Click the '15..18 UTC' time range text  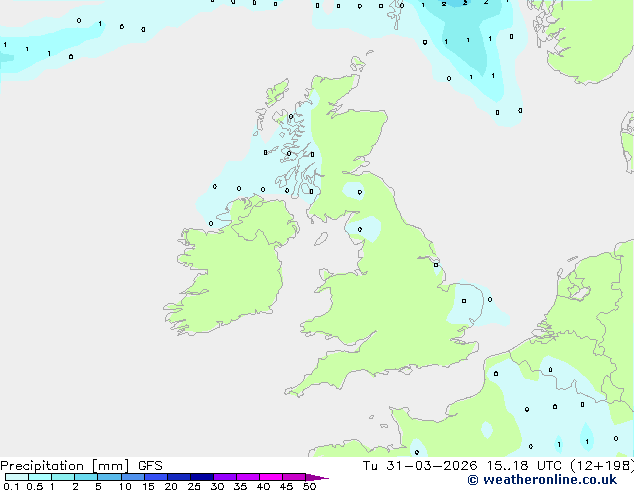tap(524, 466)
